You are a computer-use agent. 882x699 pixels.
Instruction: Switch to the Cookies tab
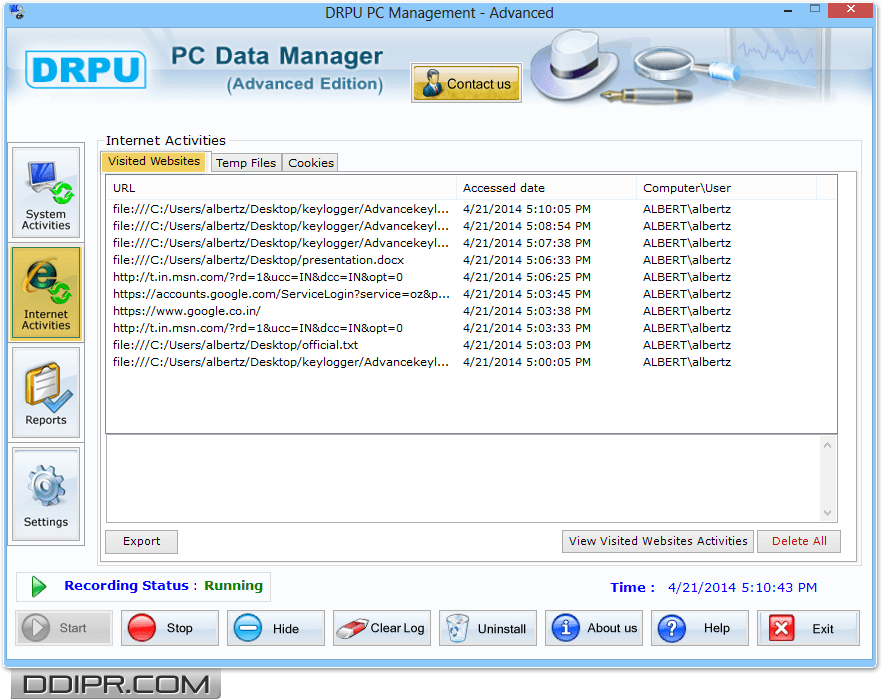[x=310, y=163]
